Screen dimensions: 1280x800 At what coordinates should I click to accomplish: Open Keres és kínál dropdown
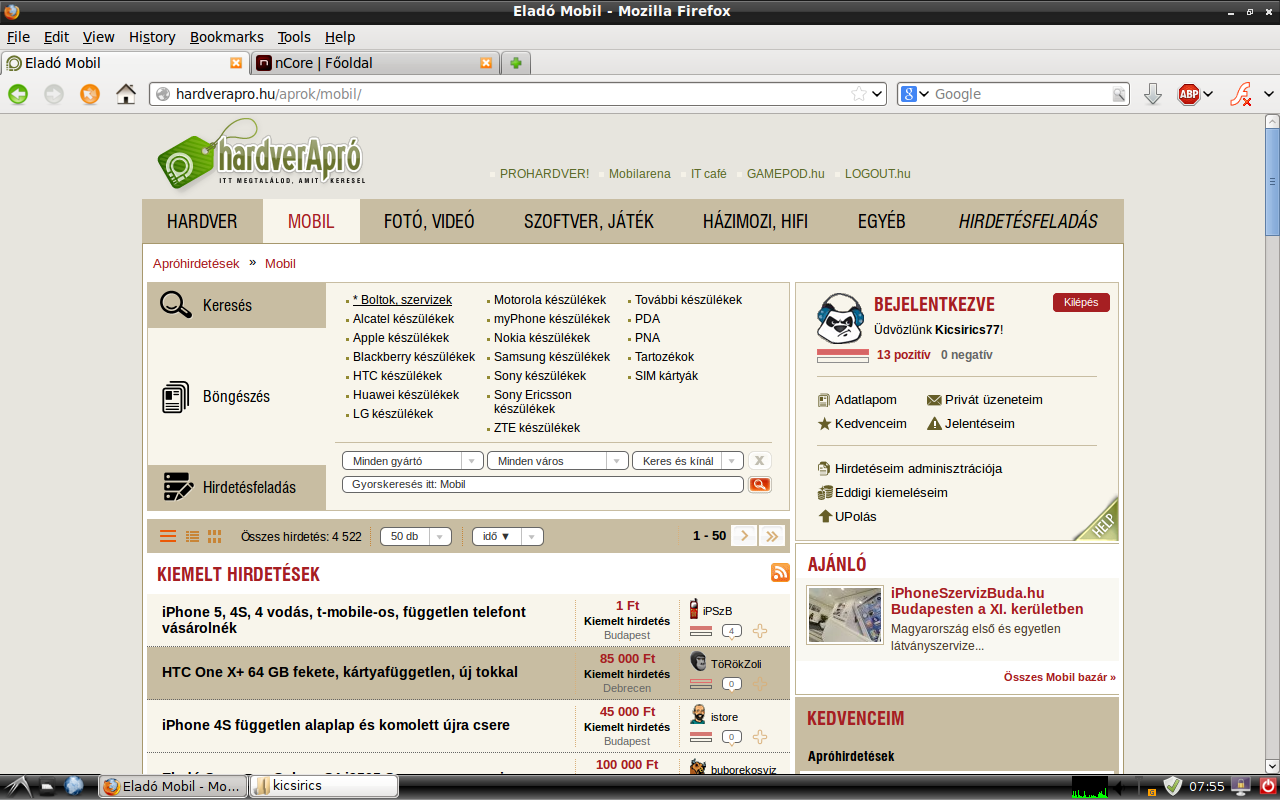coord(688,461)
